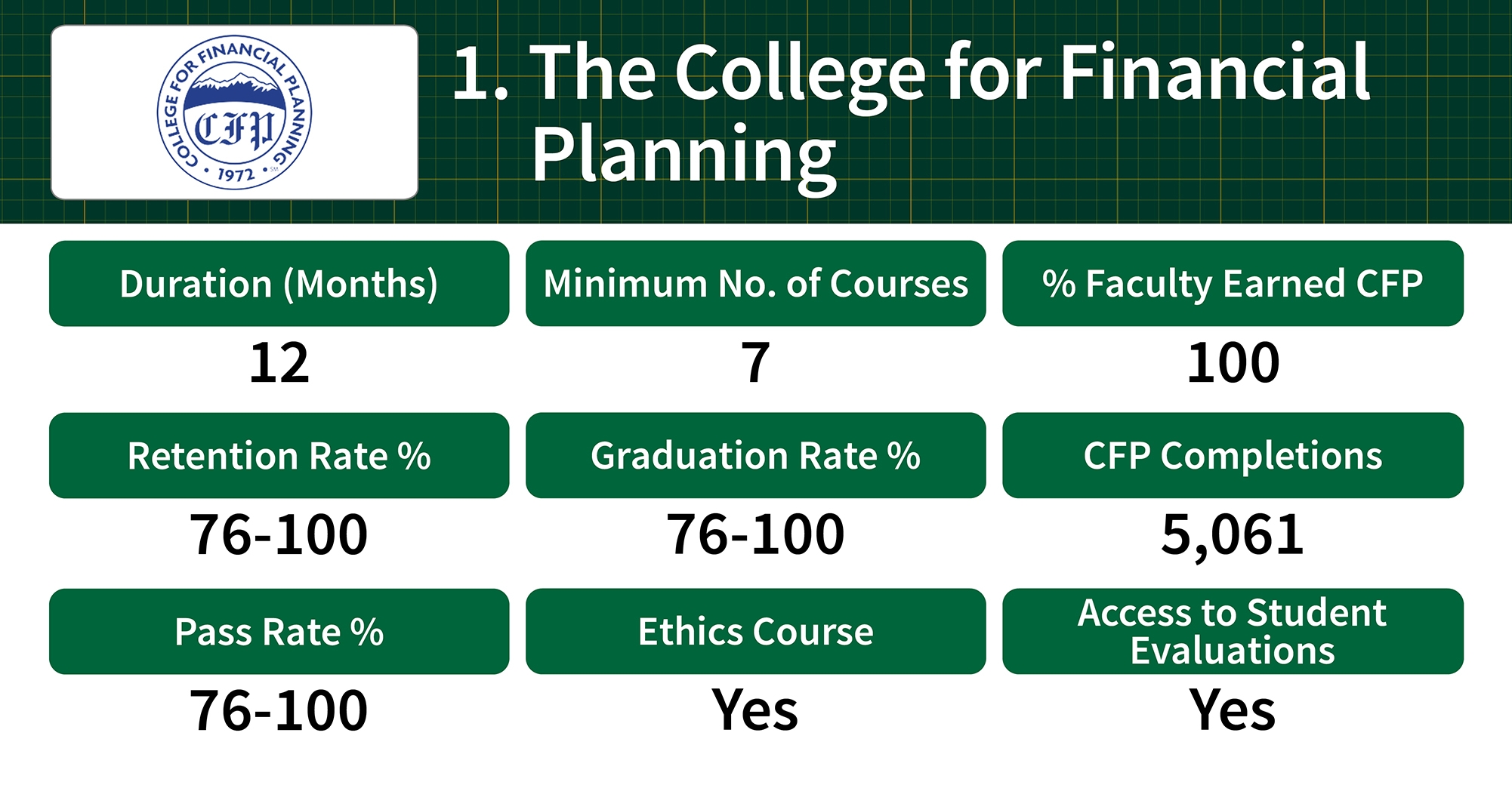
Task: Click the CFP Completions label
Action: 1233,456
